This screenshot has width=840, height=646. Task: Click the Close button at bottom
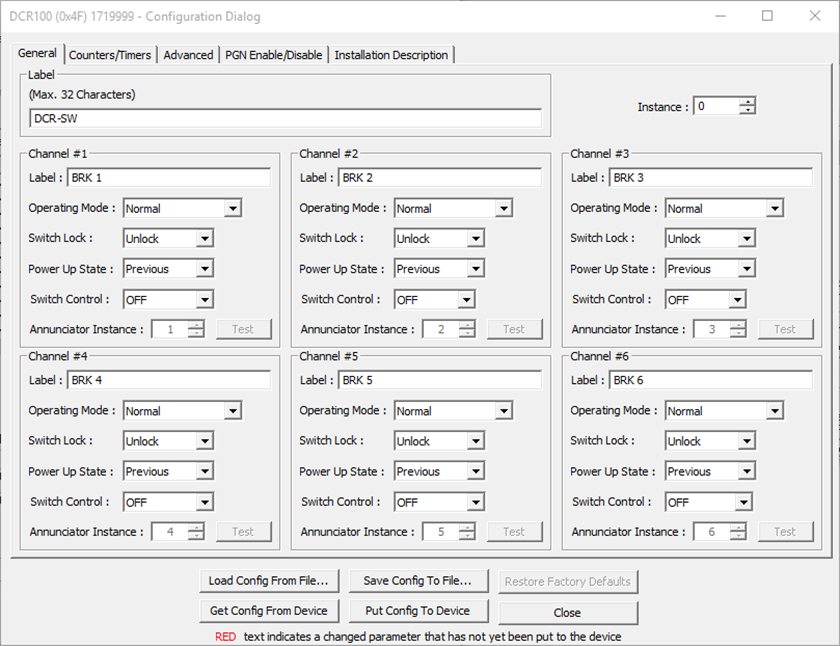[567, 612]
